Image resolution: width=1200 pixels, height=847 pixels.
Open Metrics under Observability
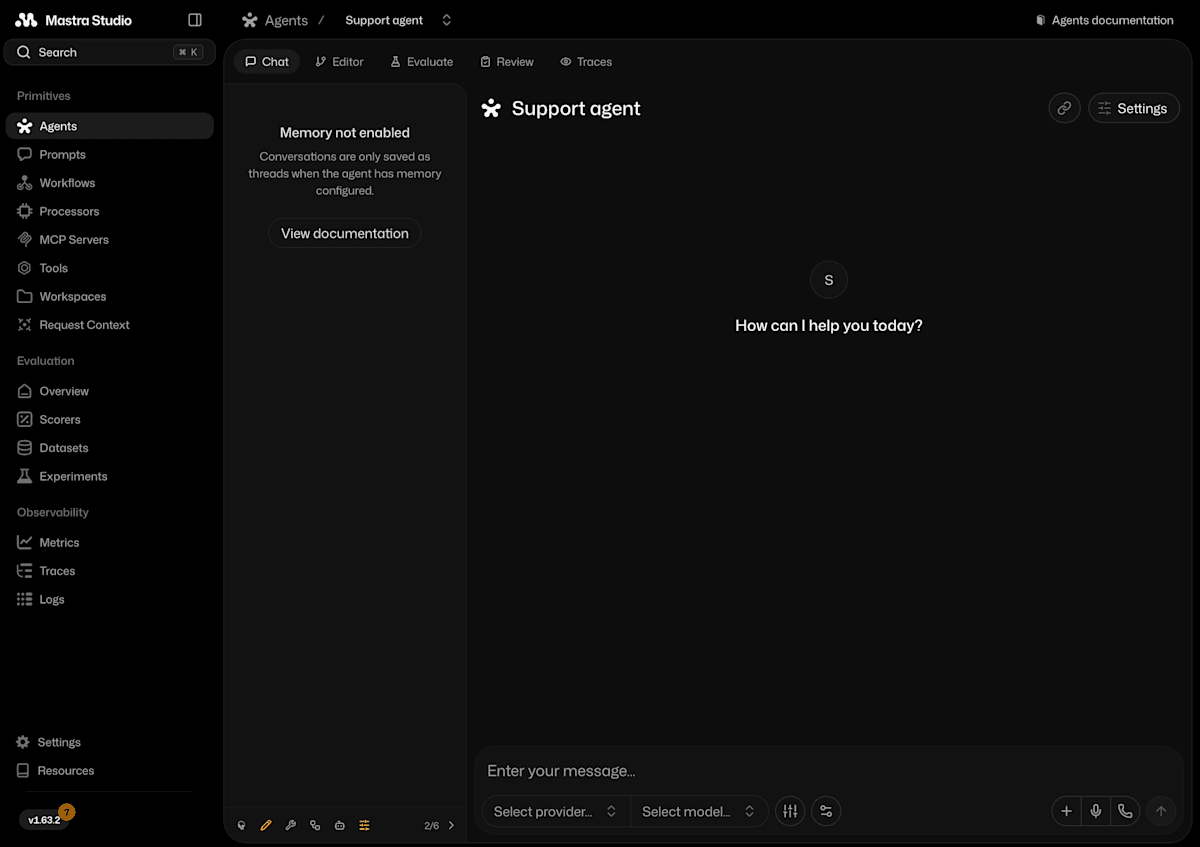tap(110, 543)
